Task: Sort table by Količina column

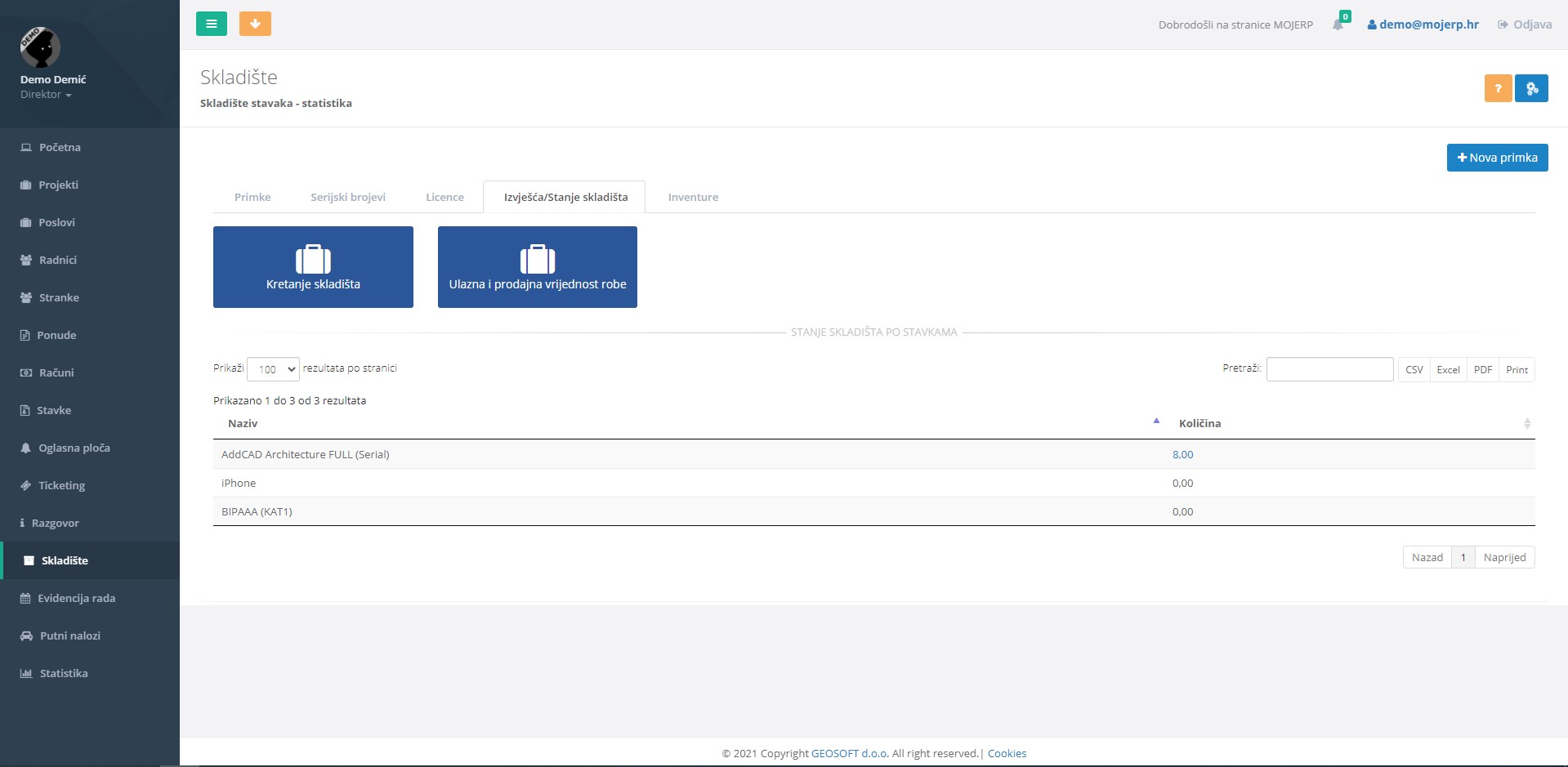Action: (x=1350, y=423)
